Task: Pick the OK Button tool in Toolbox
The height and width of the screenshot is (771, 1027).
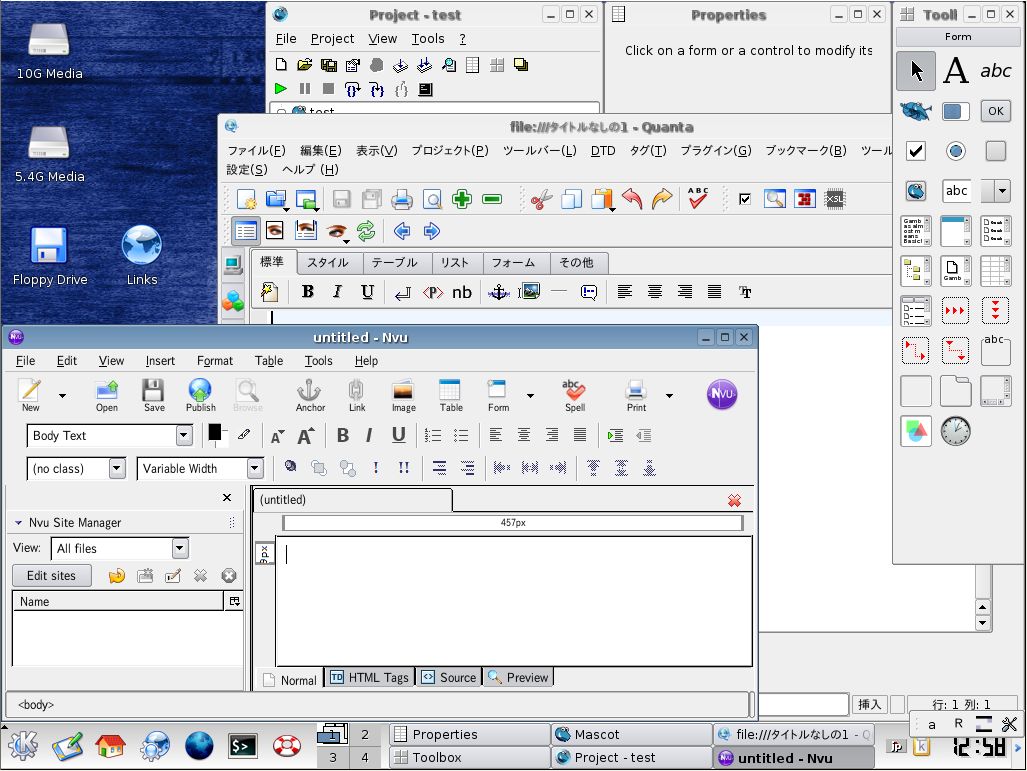Action: (x=996, y=111)
